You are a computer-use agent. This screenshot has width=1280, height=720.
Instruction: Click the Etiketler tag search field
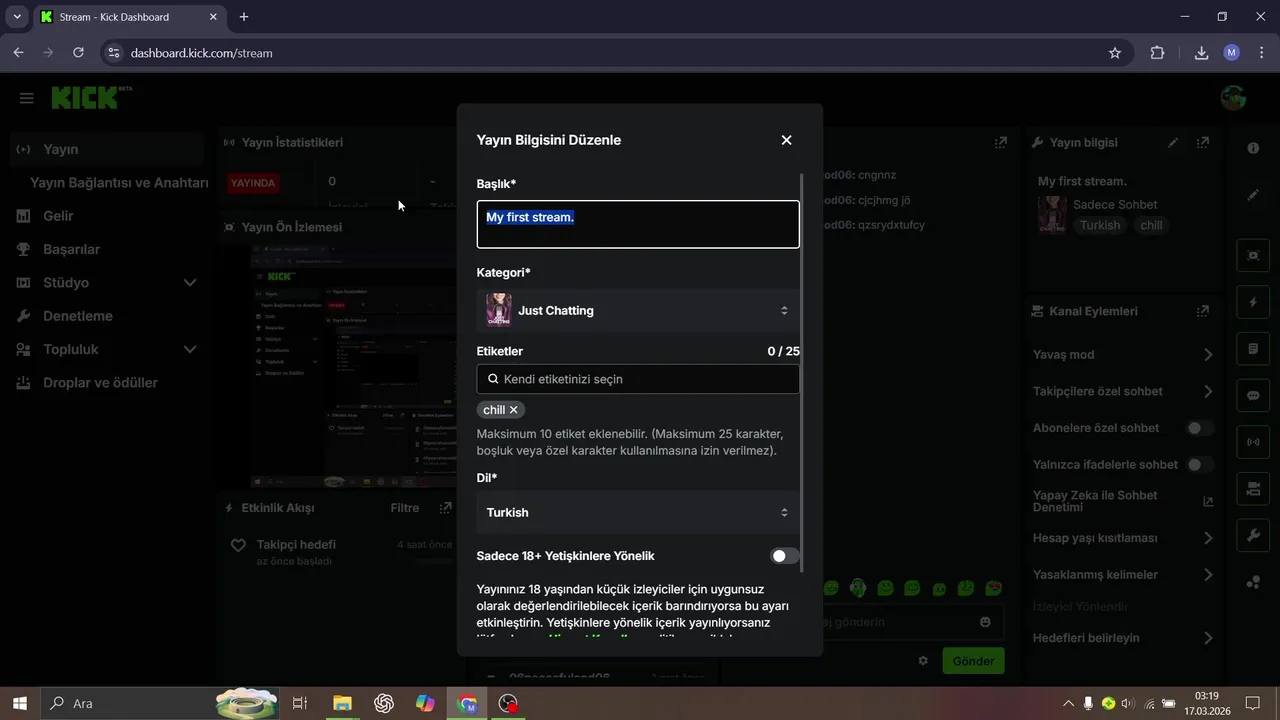coord(638,379)
